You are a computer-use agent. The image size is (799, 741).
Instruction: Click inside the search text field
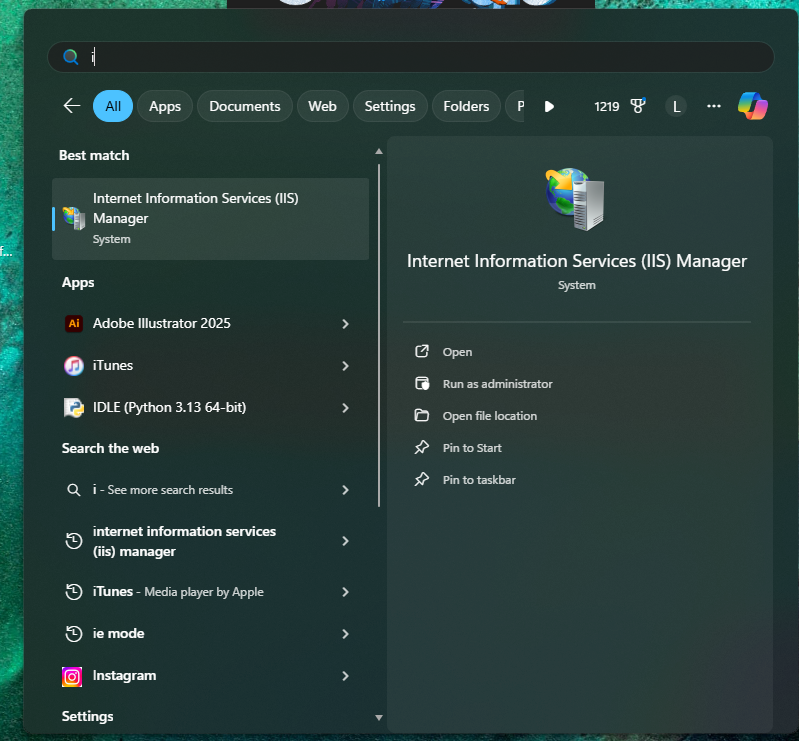click(420, 57)
